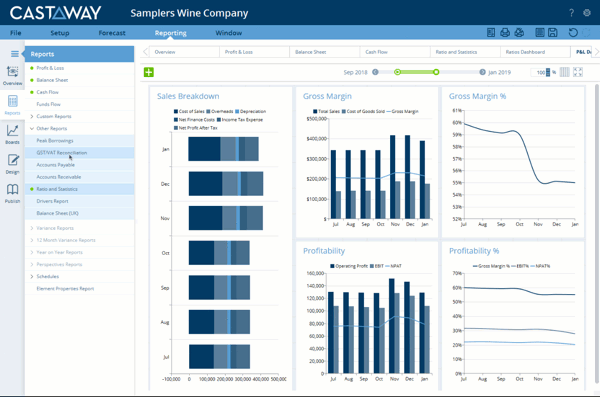600x397 pixels.
Task: Open the Boards sidebar section
Action: pyautogui.click(x=12, y=135)
